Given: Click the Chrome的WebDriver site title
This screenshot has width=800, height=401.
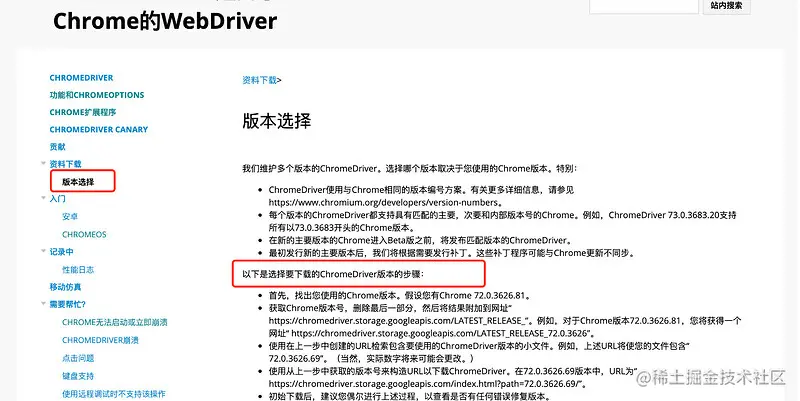Looking at the screenshot, I should point(165,21).
